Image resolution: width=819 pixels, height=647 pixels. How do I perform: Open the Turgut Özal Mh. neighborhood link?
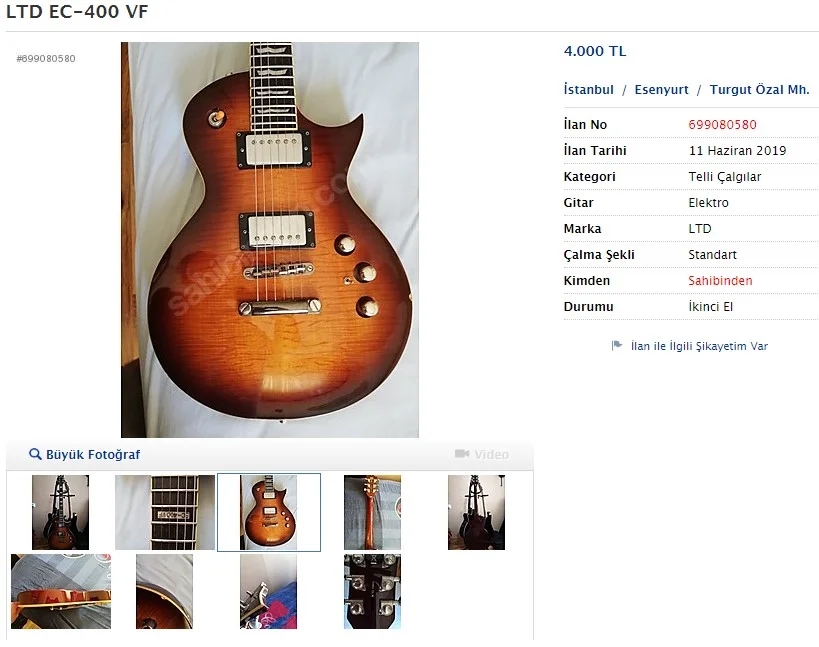point(759,89)
